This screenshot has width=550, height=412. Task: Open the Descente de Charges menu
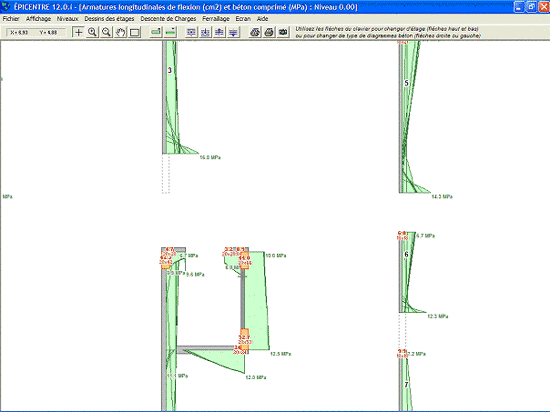[168, 19]
